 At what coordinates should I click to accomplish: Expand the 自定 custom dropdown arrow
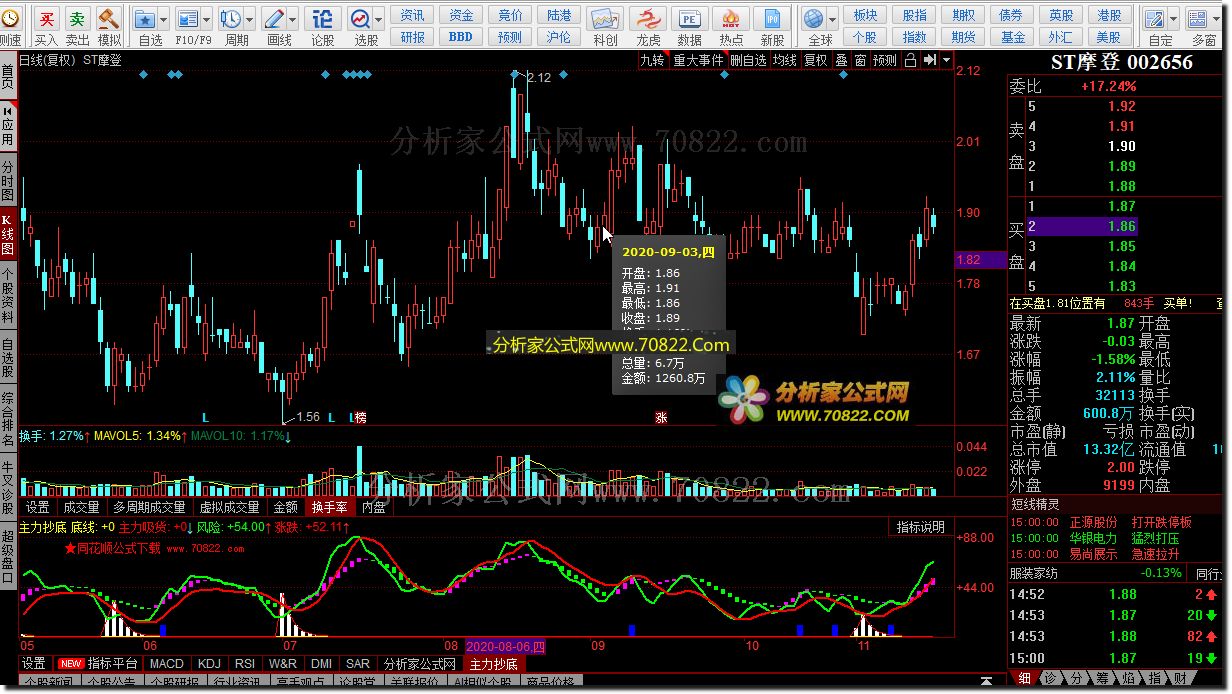tap(1173, 19)
